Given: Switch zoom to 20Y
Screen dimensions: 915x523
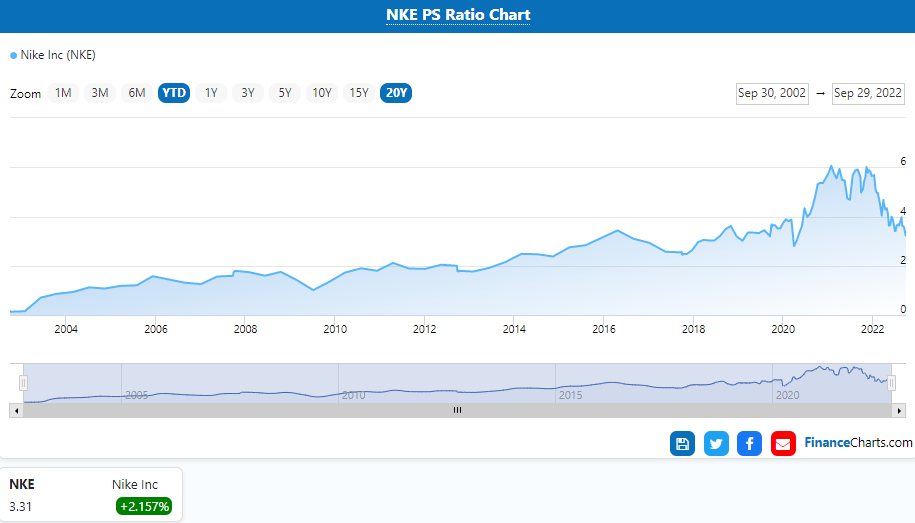Looking at the screenshot, I should point(396,93).
